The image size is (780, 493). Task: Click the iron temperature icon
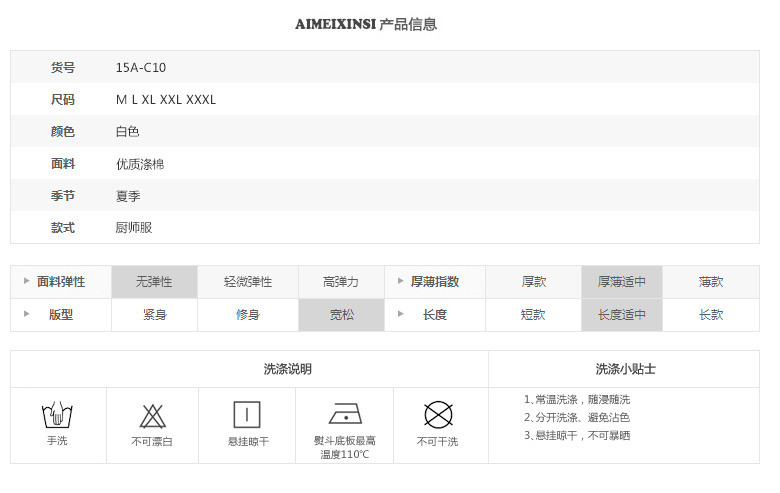click(345, 414)
